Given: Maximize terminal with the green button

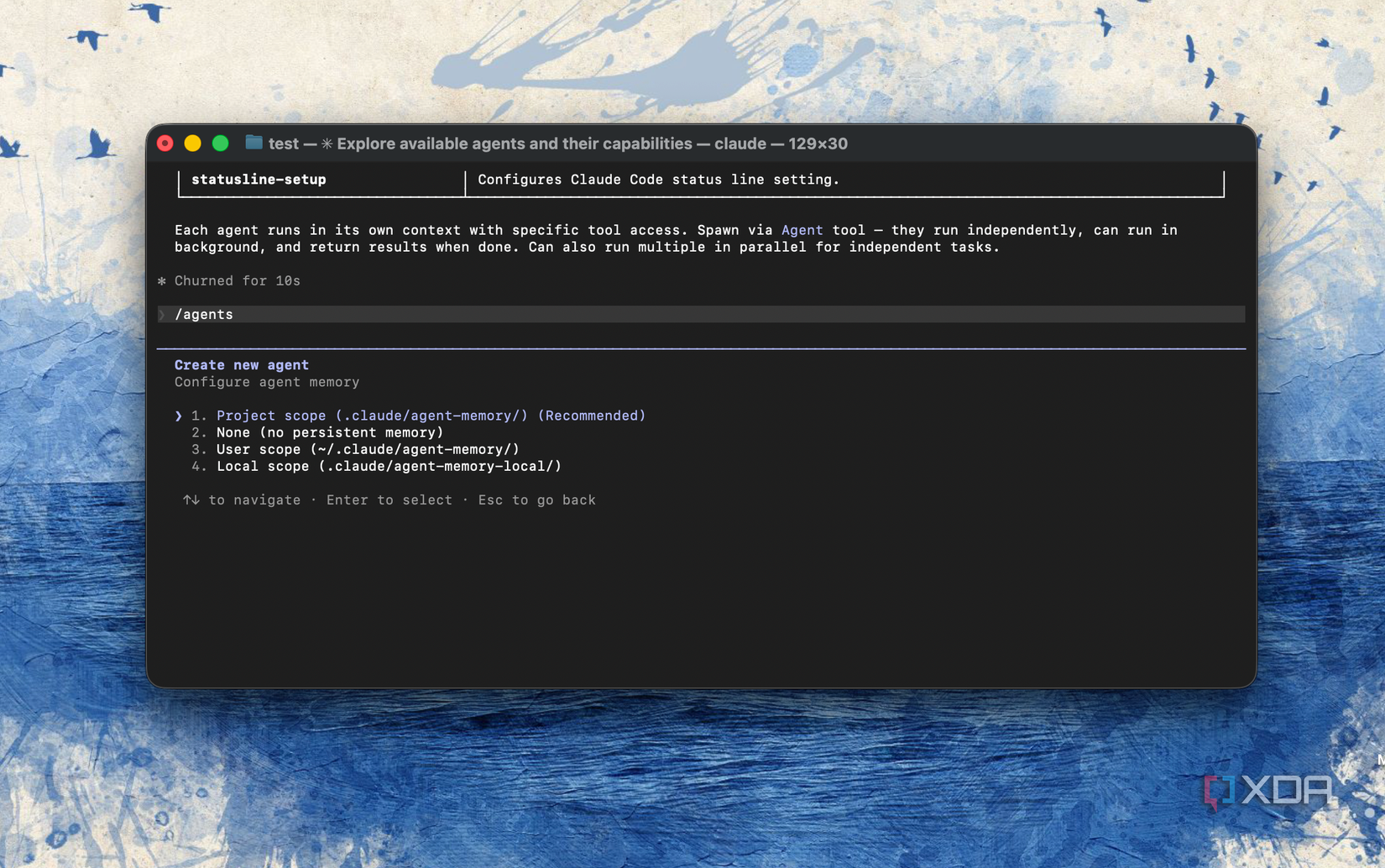Looking at the screenshot, I should [221, 144].
